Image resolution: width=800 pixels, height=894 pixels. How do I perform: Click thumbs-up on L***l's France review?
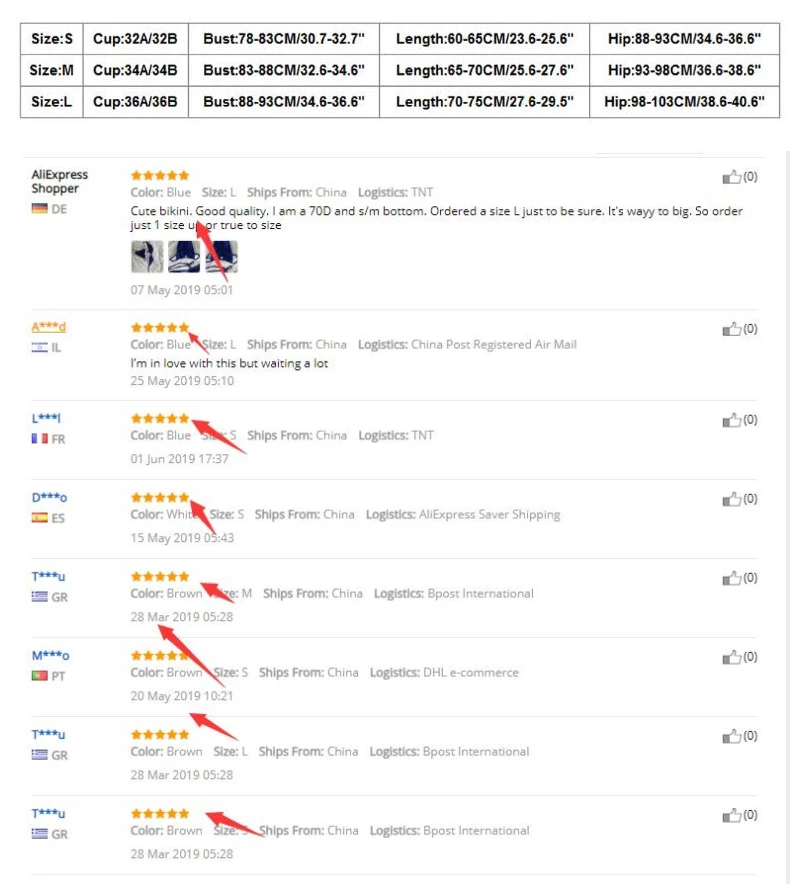732,420
